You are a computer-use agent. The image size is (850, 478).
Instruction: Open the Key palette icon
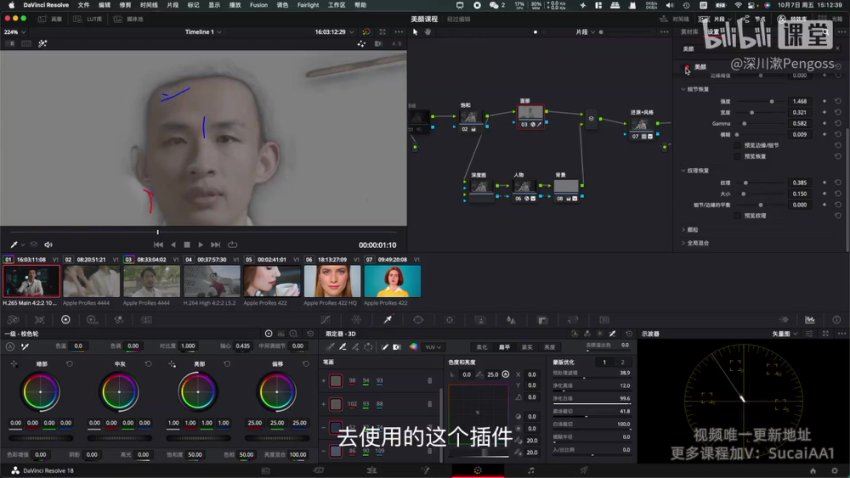pyautogui.click(x=542, y=320)
